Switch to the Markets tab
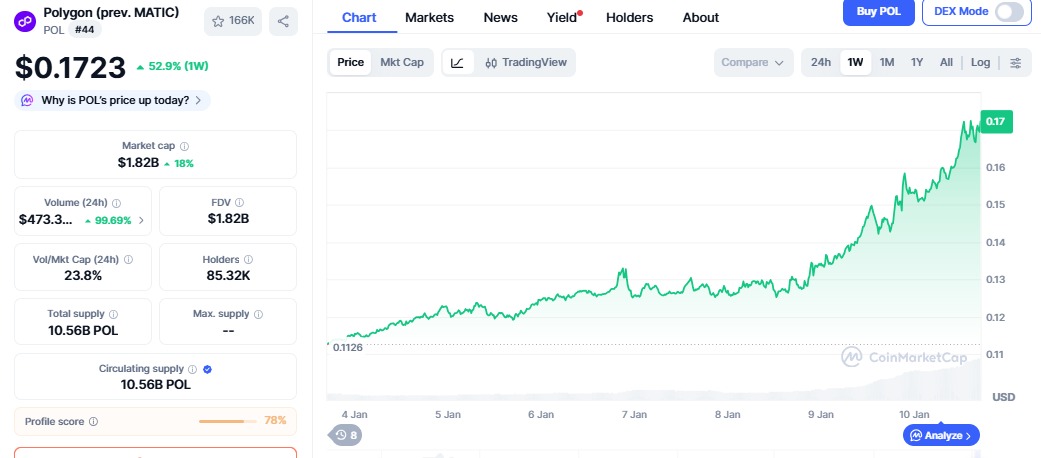Image resolution: width=1041 pixels, height=458 pixels. 430,17
